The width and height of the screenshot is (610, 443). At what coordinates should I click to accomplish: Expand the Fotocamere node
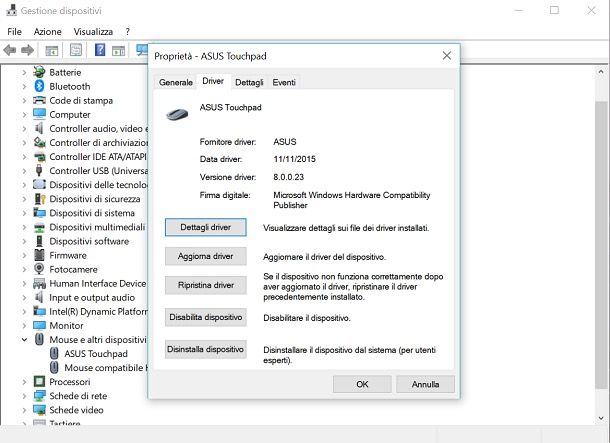(24, 270)
